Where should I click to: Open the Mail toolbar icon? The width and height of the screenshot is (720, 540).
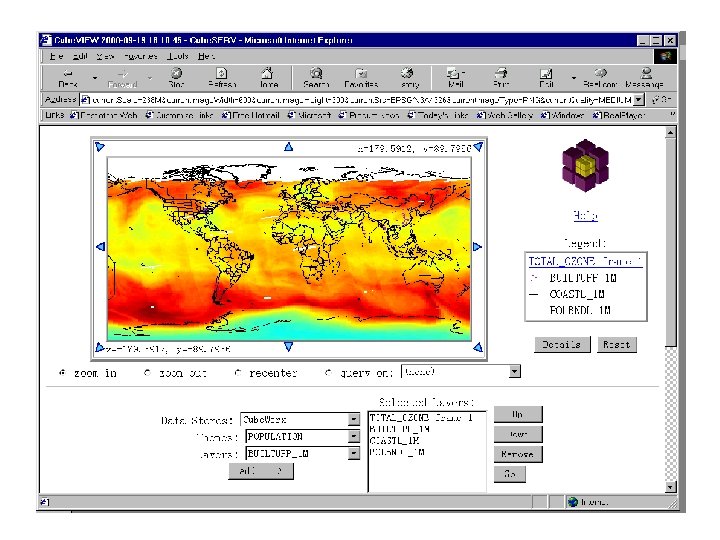click(x=455, y=78)
